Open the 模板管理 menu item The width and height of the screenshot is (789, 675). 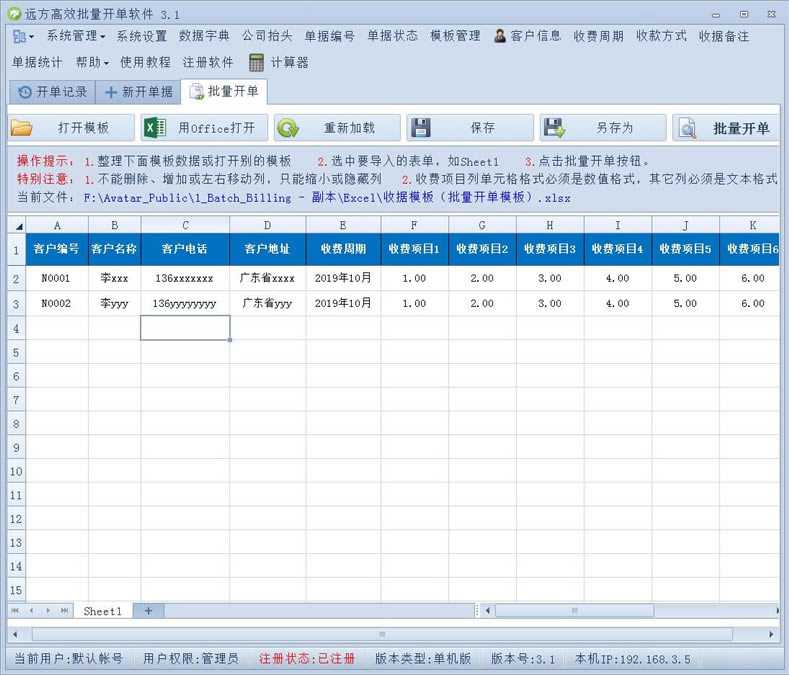tap(455, 36)
